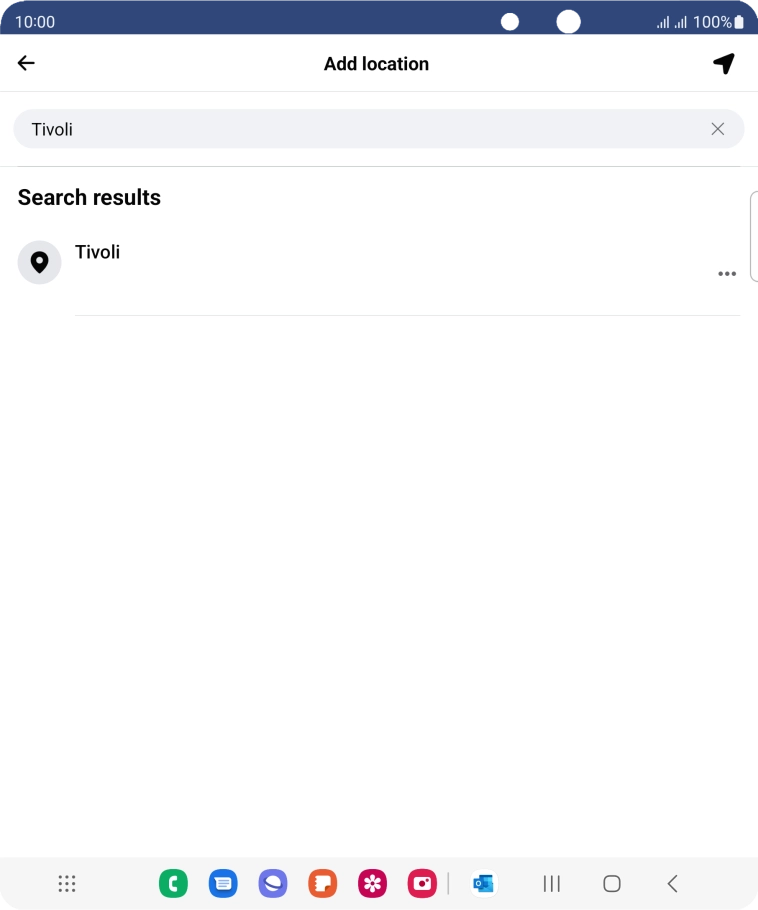Open more options for Tivoli result
Image resolution: width=758 pixels, height=910 pixels.
(x=727, y=274)
